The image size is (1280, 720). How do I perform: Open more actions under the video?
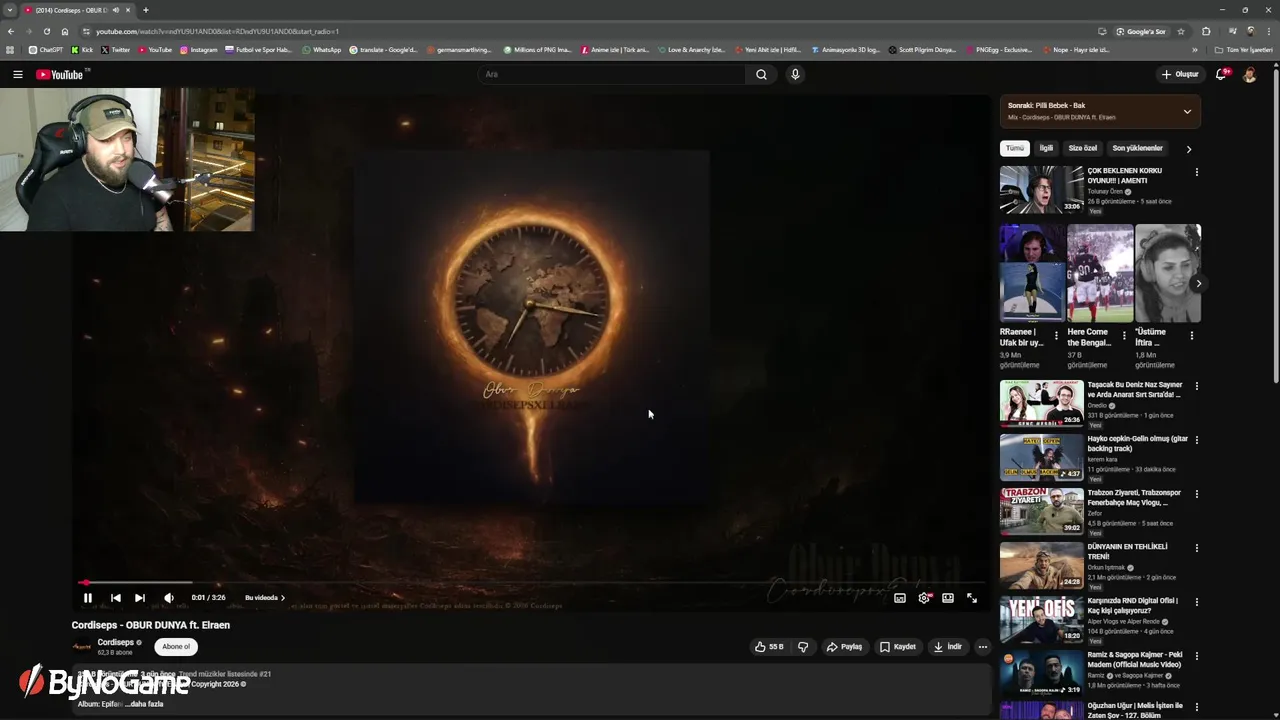(x=982, y=647)
